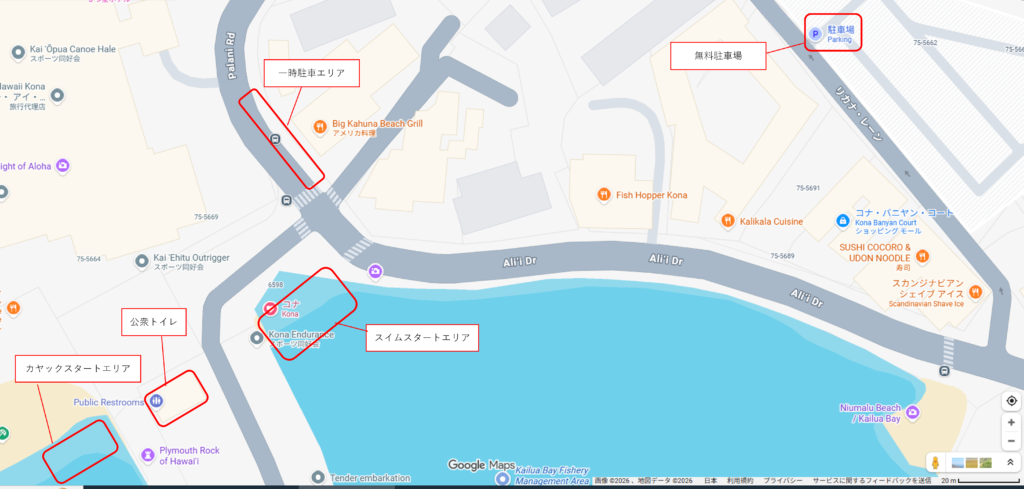
Task: Expand the map controls chevron
Action: 1010,462
